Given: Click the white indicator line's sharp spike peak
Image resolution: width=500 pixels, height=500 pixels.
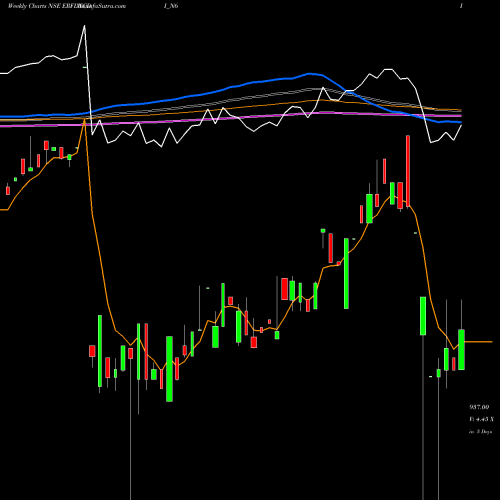Looking at the screenshot, I should tap(84, 26).
